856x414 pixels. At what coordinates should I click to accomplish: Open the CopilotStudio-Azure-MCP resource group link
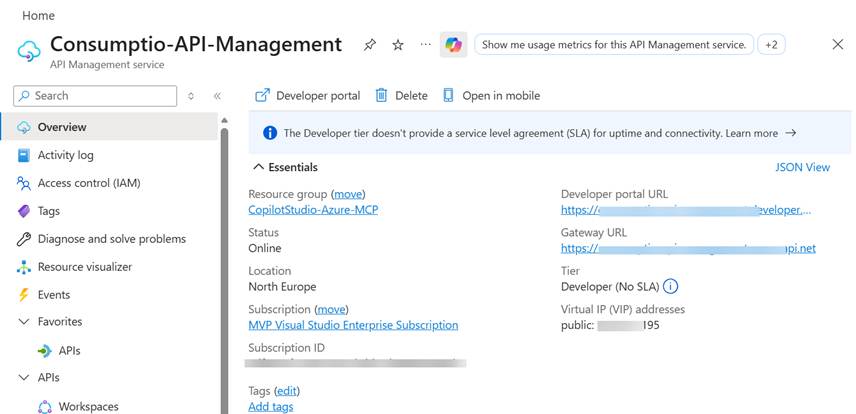(313, 210)
